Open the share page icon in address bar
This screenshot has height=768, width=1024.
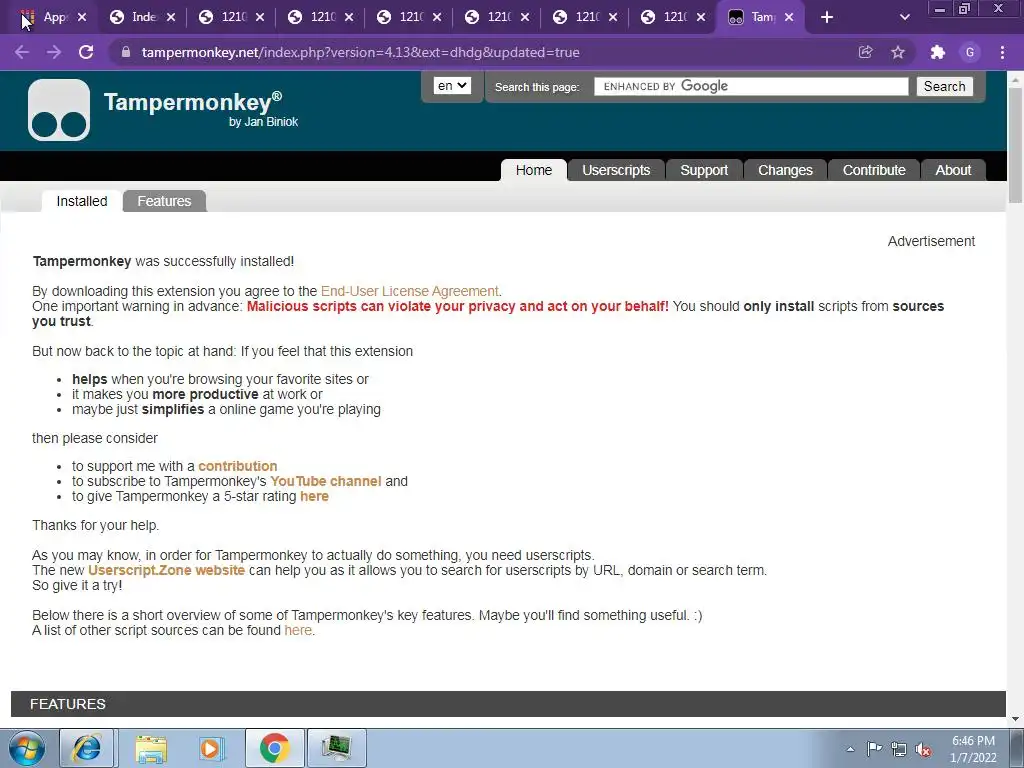tap(865, 52)
